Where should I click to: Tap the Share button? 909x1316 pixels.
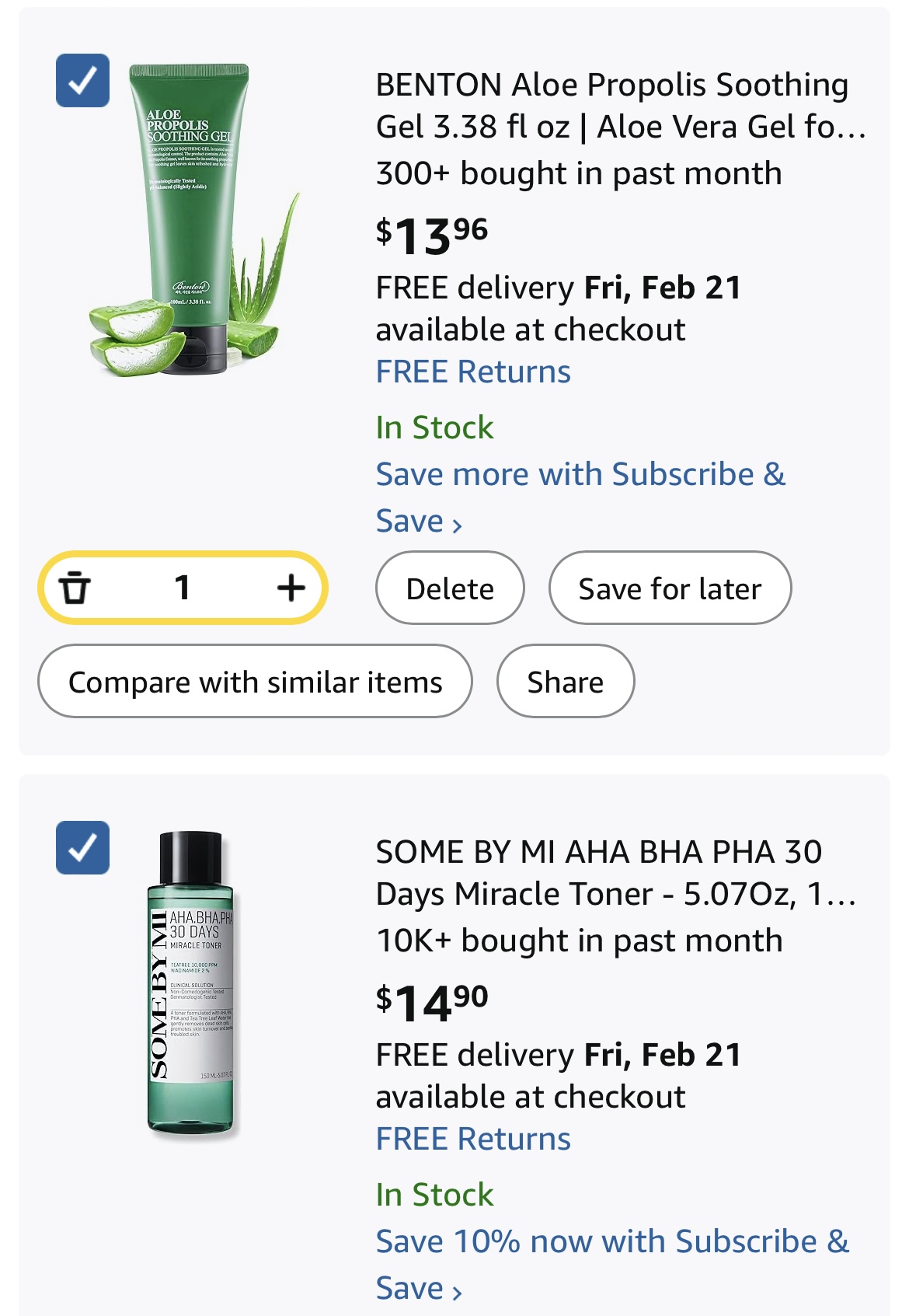tap(565, 682)
